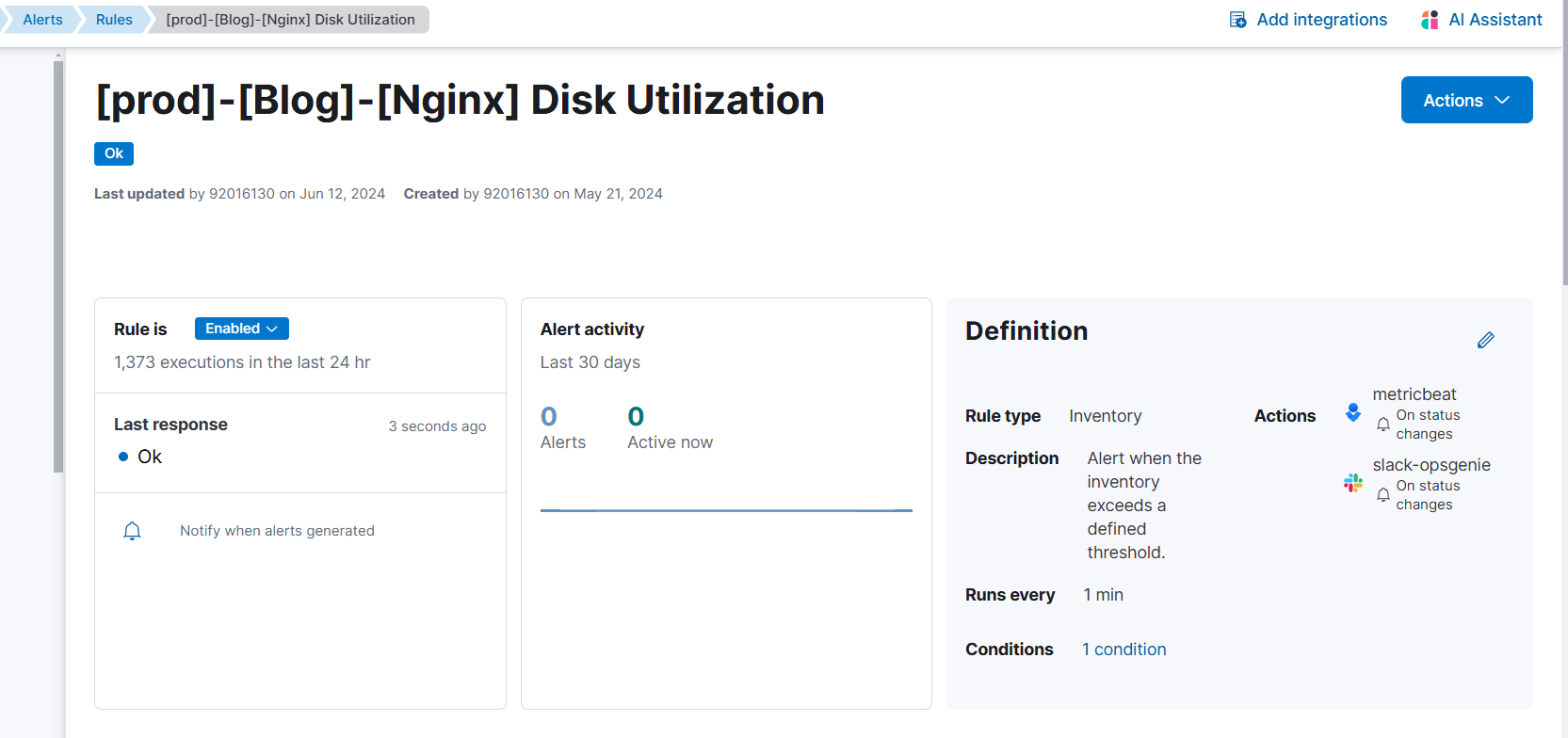
Task: Click bell icon under slack-opsgenie action
Action: (1382, 495)
